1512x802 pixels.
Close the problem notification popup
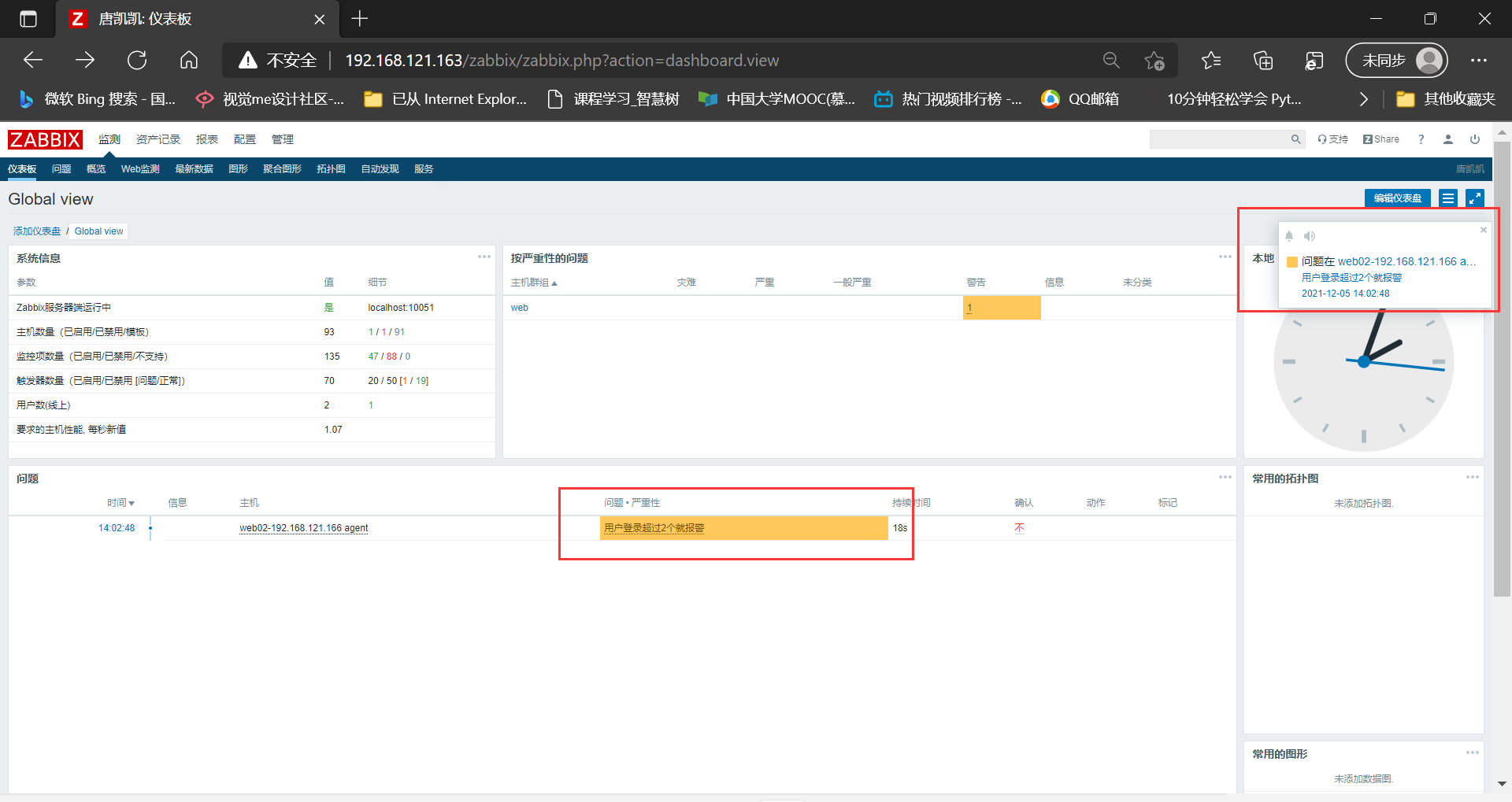(1484, 230)
